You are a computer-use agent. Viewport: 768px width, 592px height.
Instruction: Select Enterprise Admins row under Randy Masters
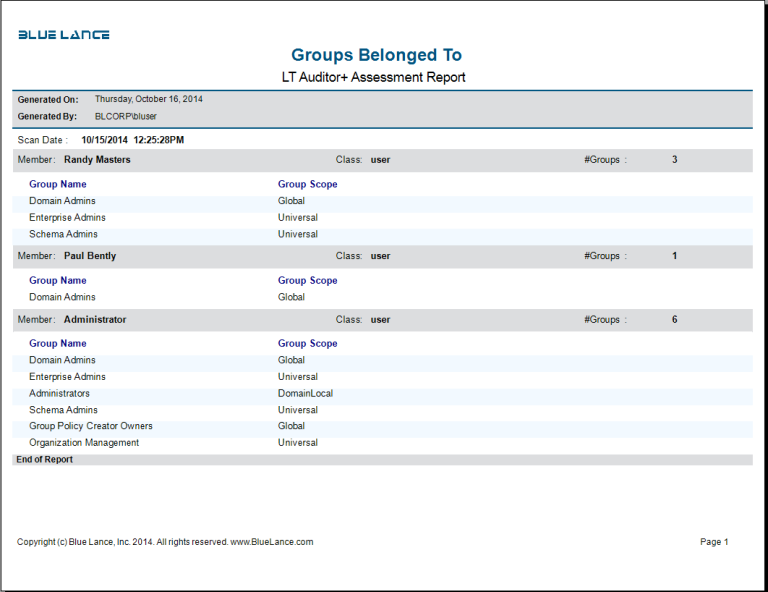point(67,217)
